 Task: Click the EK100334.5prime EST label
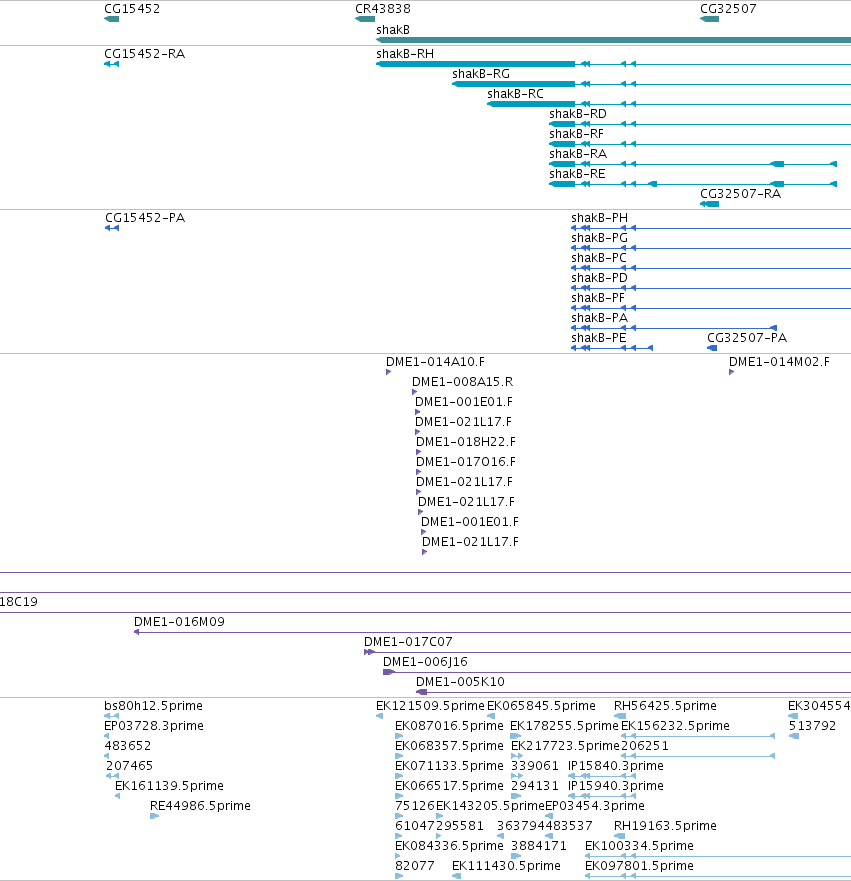tap(639, 846)
